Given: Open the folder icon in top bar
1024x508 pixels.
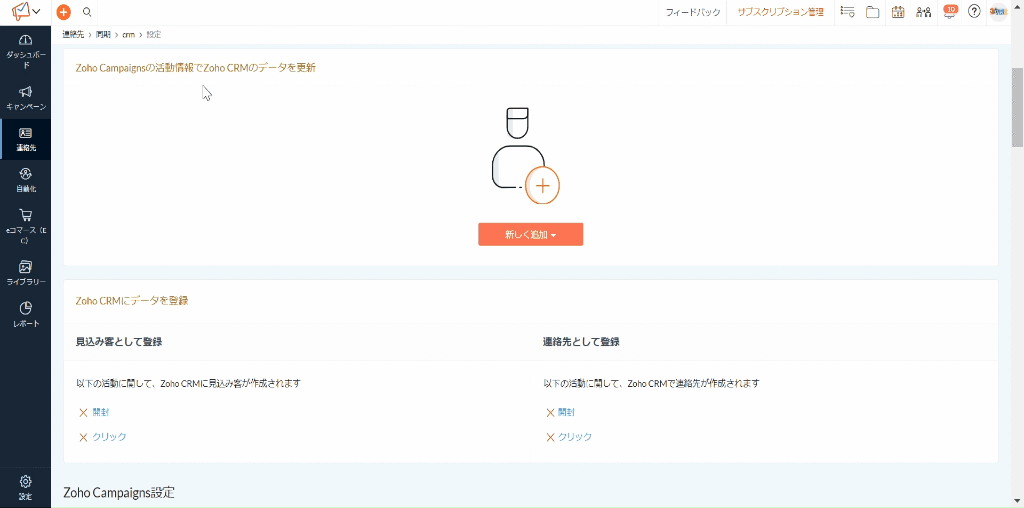Looking at the screenshot, I should pos(872,12).
